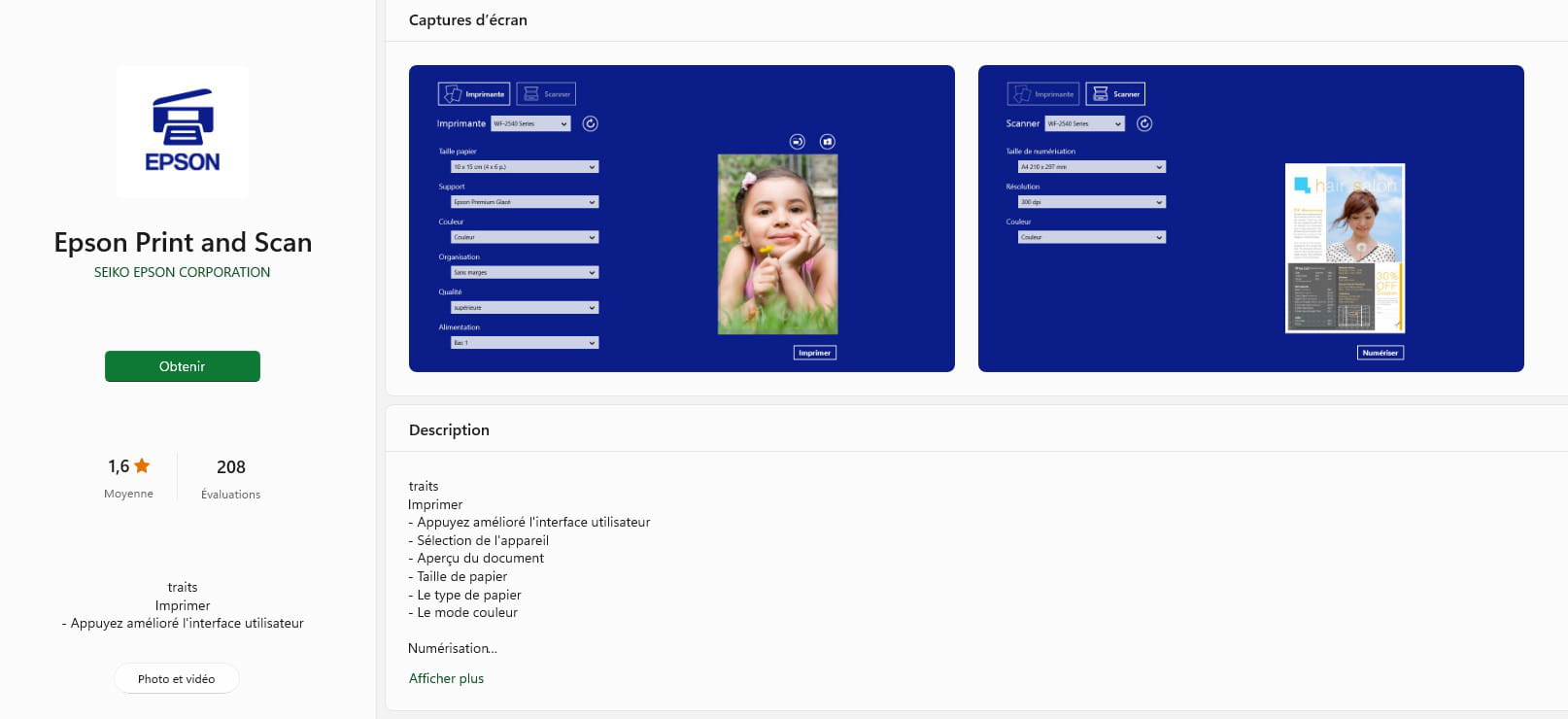Open the Imprimante screenshot thumbnail
Image resolution: width=1568 pixels, height=719 pixels.
point(682,219)
